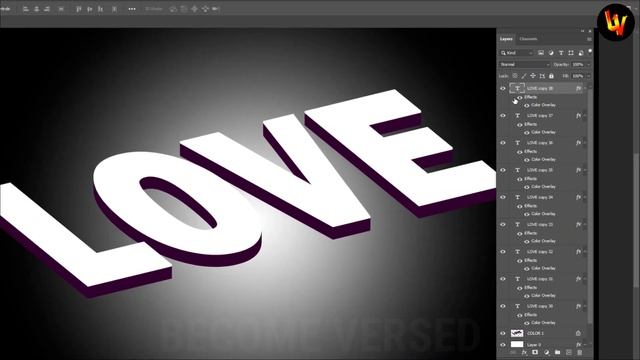This screenshot has height=360, width=640.
Task: Select the 3D video camera zoom icon
Action: click(x=216, y=9)
